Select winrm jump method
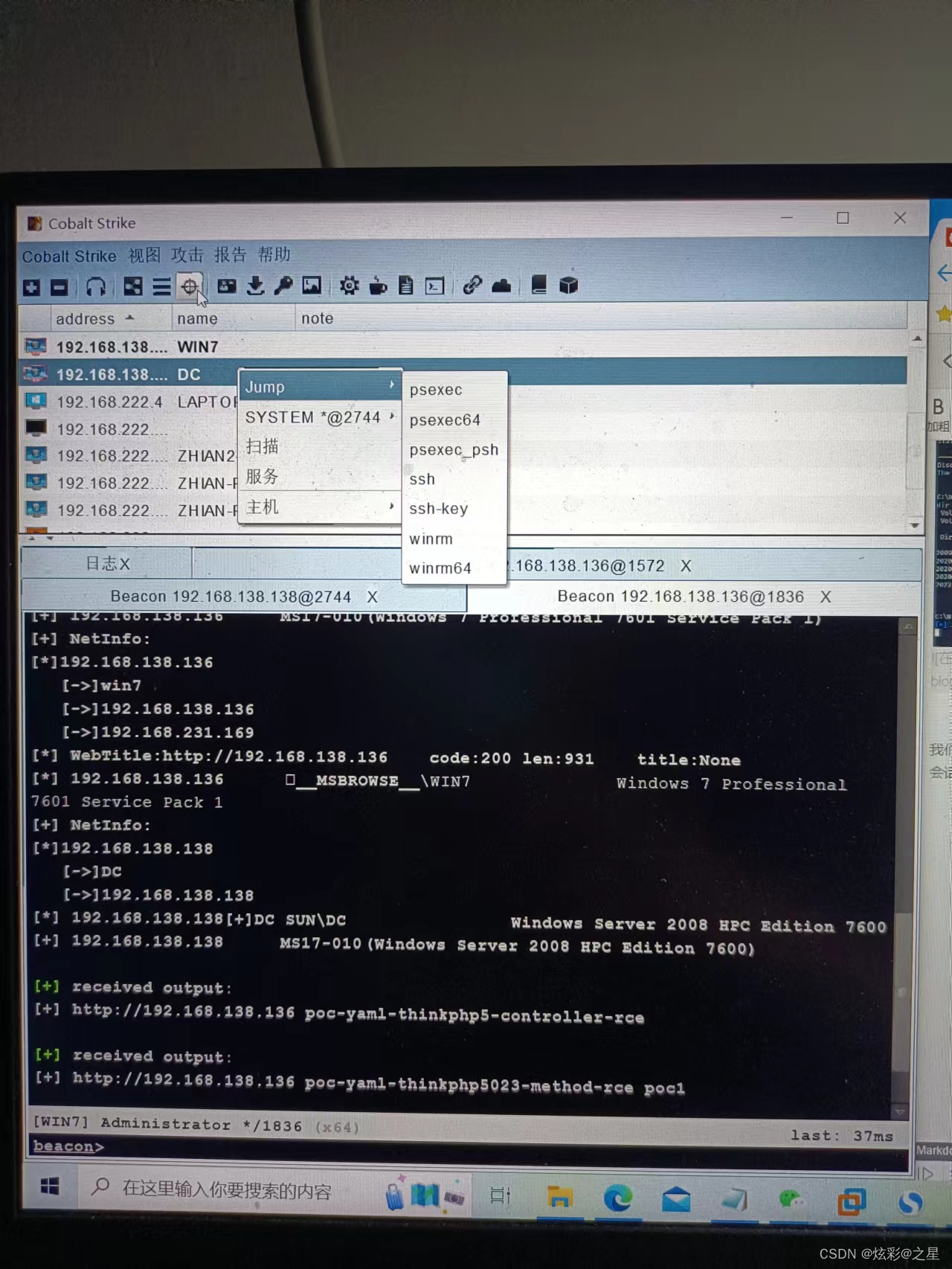The height and width of the screenshot is (1269, 952). [x=454, y=539]
